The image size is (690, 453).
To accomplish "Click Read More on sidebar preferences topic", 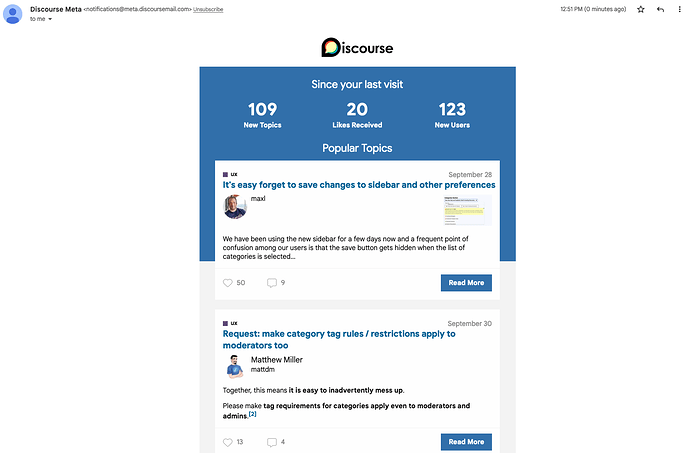I will pos(466,283).
